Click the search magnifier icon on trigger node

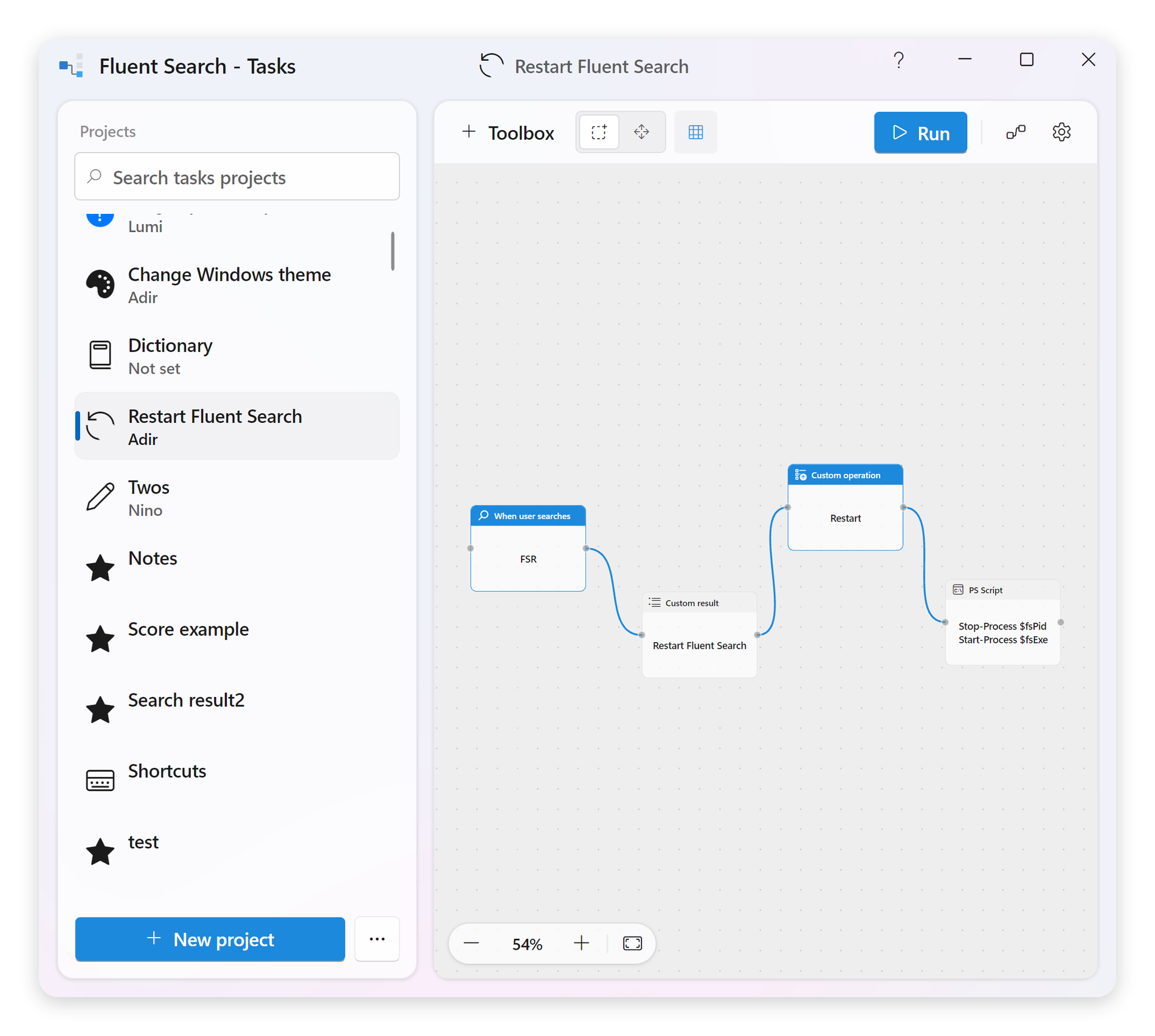483,515
